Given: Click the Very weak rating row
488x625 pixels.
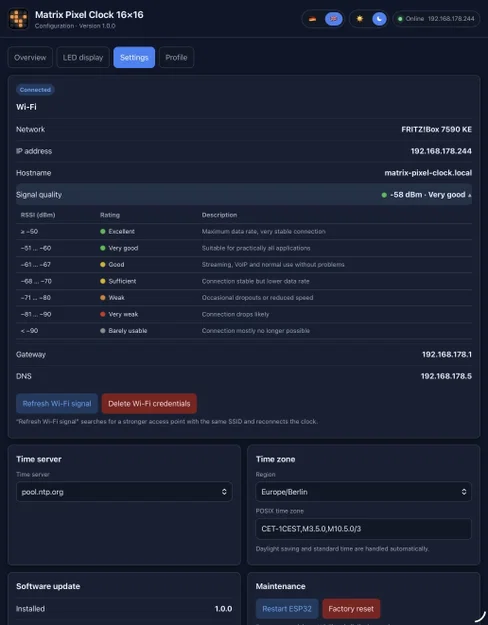Looking at the screenshot, I should click(x=244, y=314).
